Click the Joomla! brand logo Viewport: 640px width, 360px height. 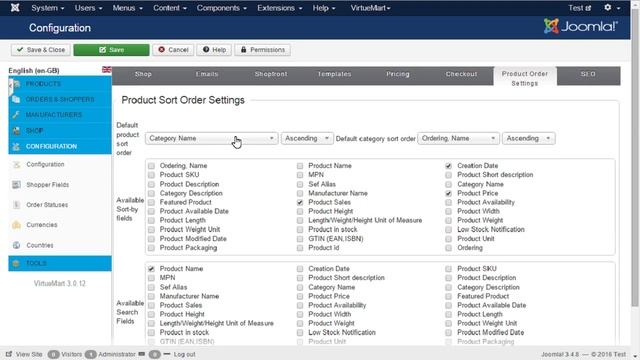[x=580, y=27]
